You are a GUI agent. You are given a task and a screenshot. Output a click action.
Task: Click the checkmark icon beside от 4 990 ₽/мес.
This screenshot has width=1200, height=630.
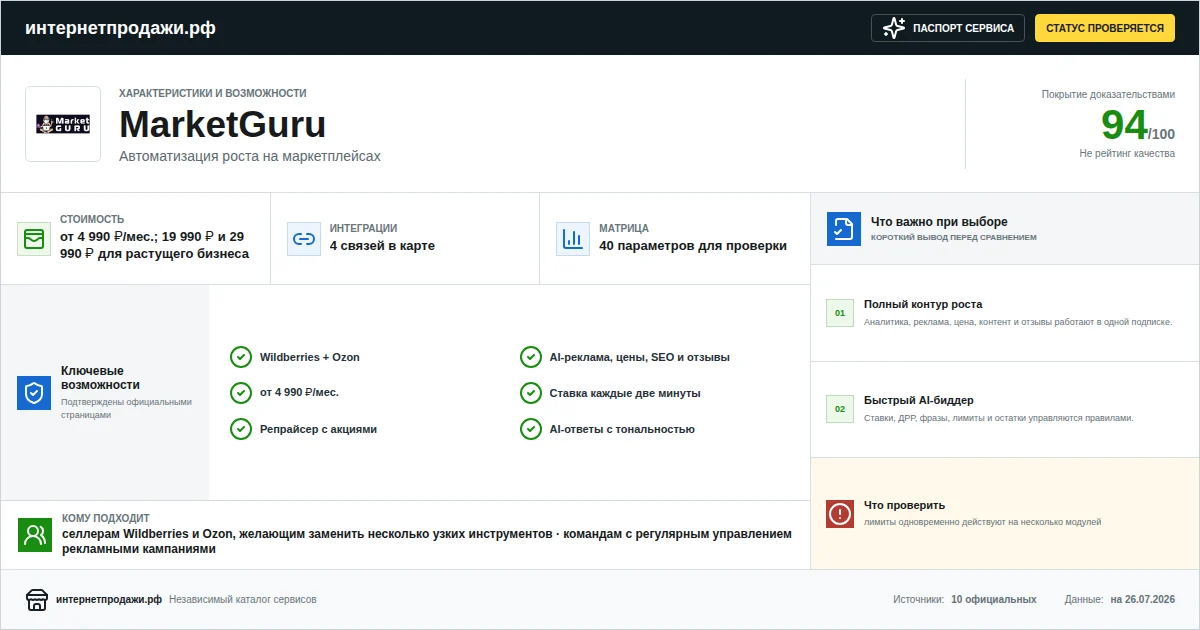pos(241,393)
